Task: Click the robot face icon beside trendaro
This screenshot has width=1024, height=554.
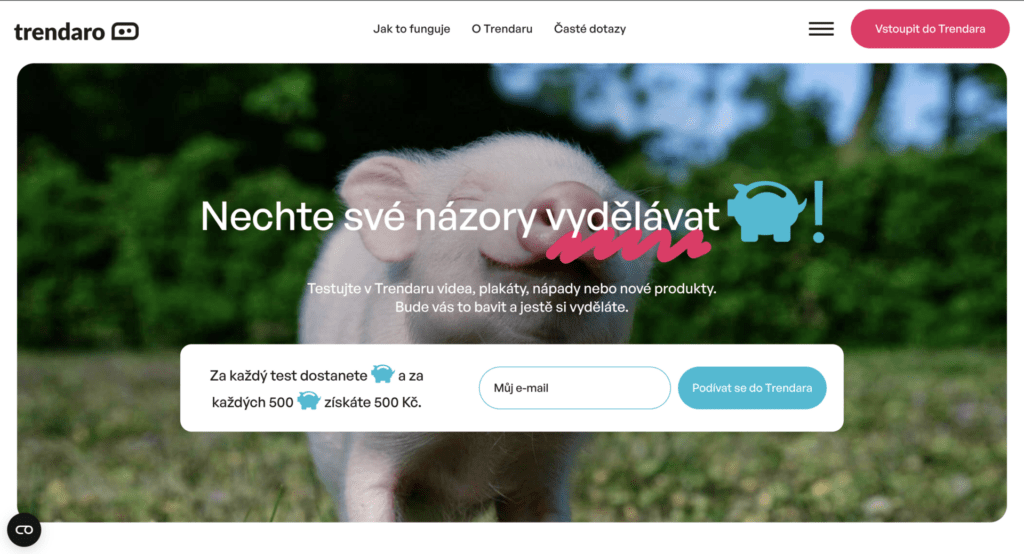Action: (125, 31)
